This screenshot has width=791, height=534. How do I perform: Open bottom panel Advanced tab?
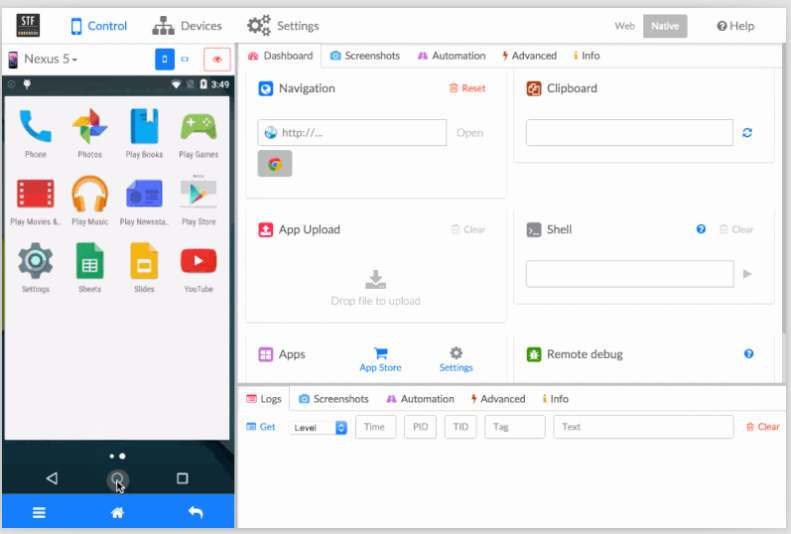pyautogui.click(x=498, y=399)
